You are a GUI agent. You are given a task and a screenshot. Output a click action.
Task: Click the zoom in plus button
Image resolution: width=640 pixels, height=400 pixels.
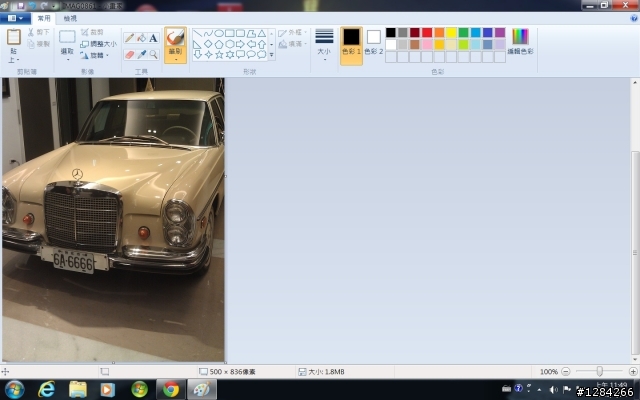pos(633,371)
